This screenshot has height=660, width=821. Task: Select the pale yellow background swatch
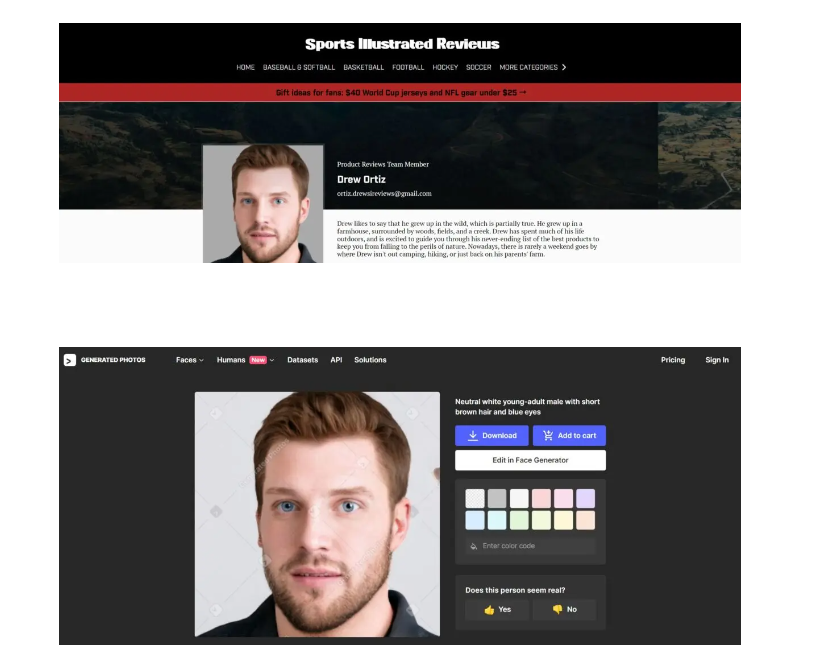(x=563, y=520)
